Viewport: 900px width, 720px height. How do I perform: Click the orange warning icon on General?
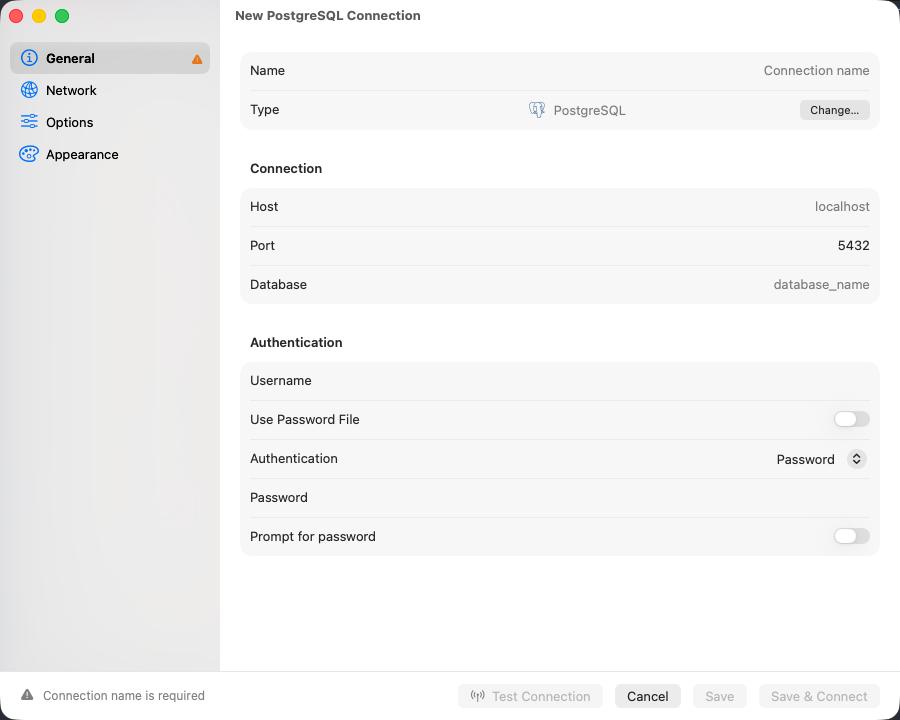tap(197, 59)
